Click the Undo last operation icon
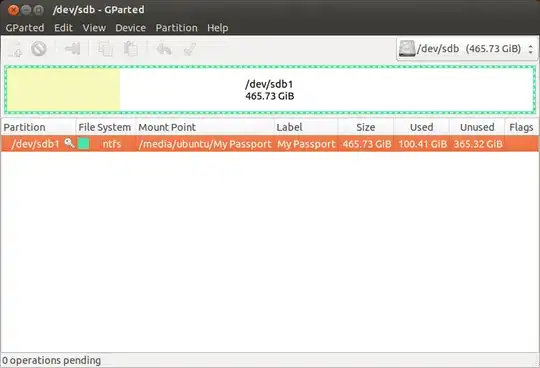This screenshot has width=540, height=368. point(164,49)
